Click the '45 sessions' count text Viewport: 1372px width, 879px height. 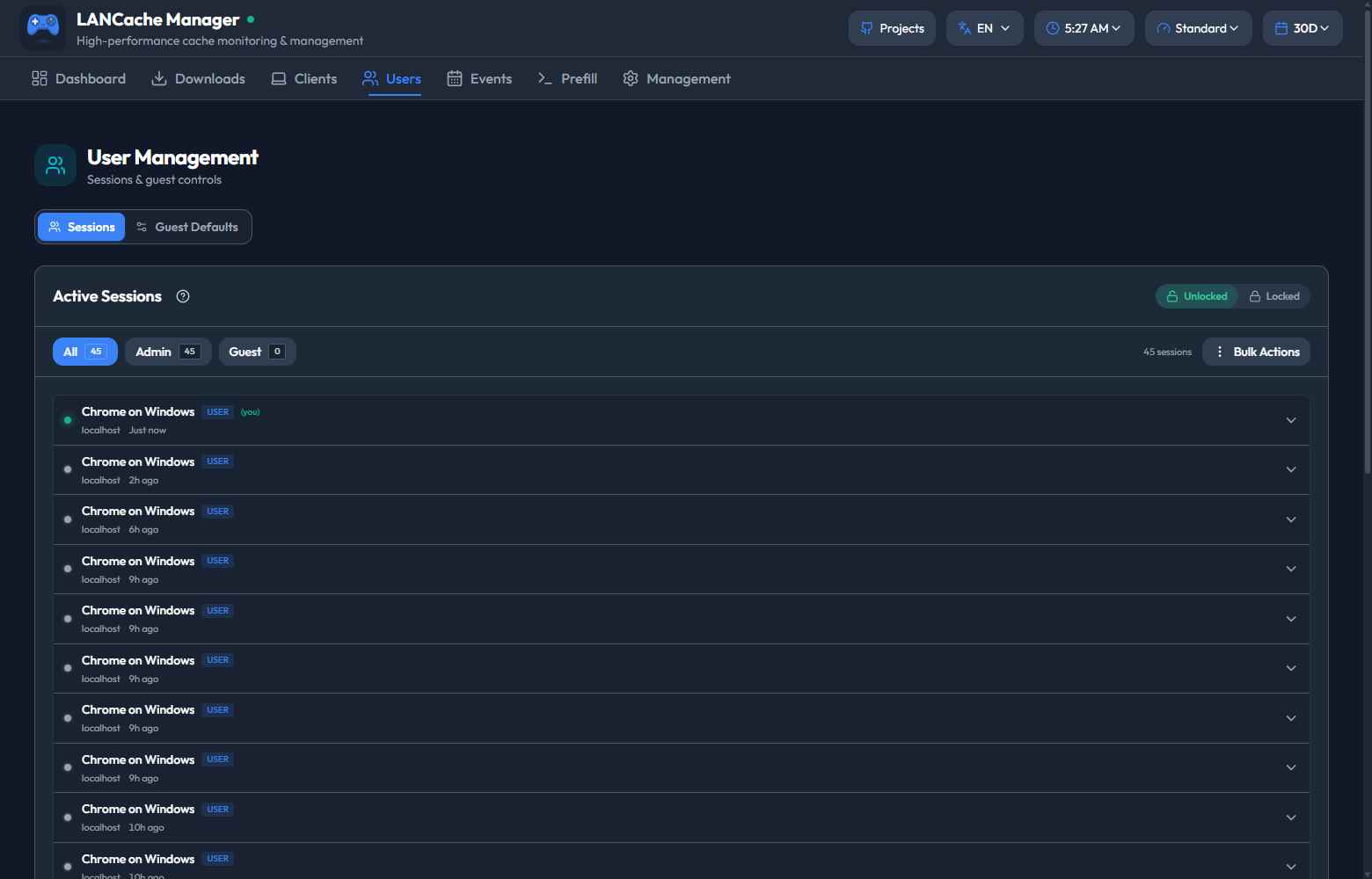point(1167,352)
